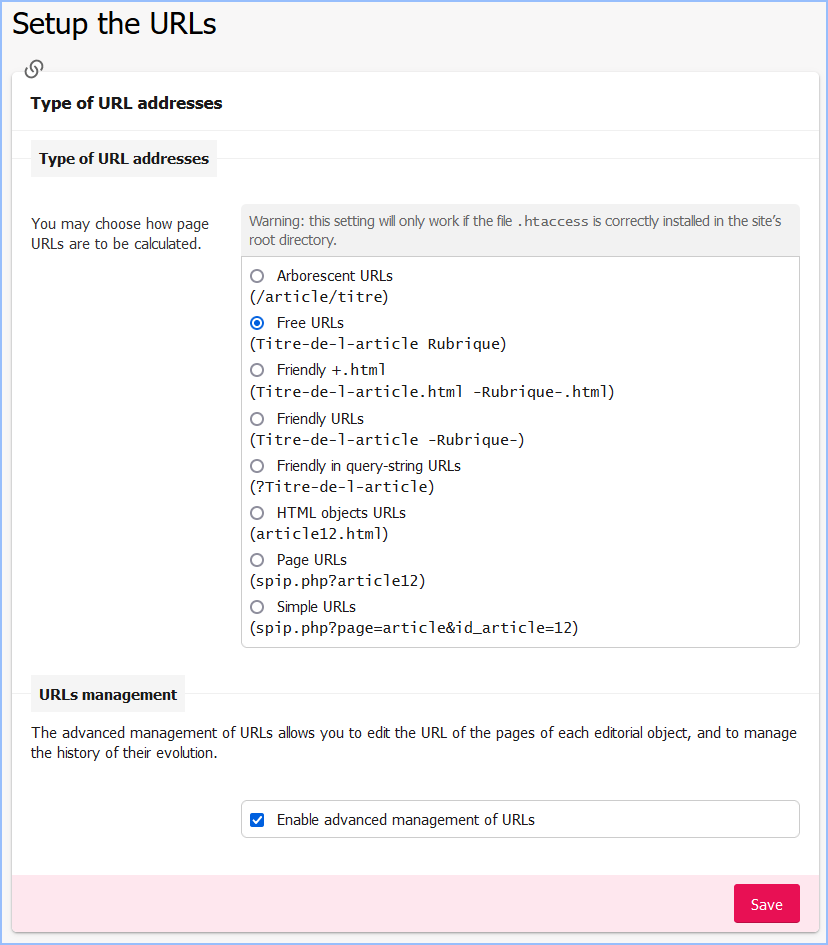
Task: Select the Friendly +.html radio button
Action: click(257, 370)
